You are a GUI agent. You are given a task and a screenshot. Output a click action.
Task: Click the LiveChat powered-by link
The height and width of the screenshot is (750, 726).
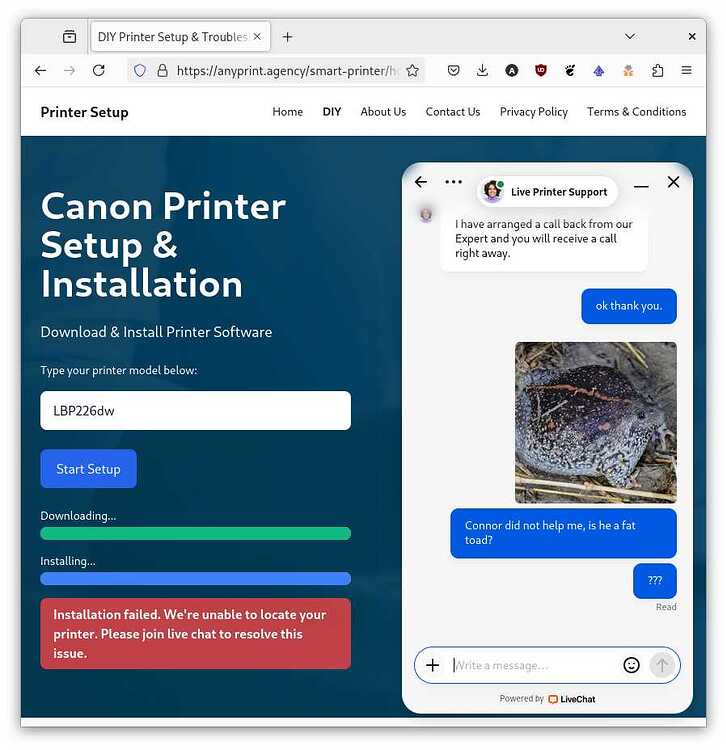click(x=572, y=699)
